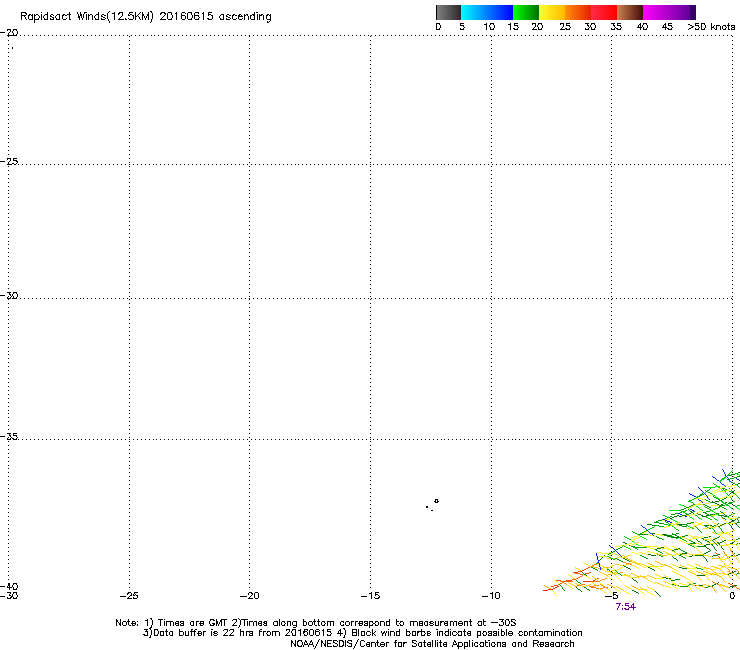740x650 pixels.
Task: Click the orange 25-30 knots color segment
Action: pos(578,12)
